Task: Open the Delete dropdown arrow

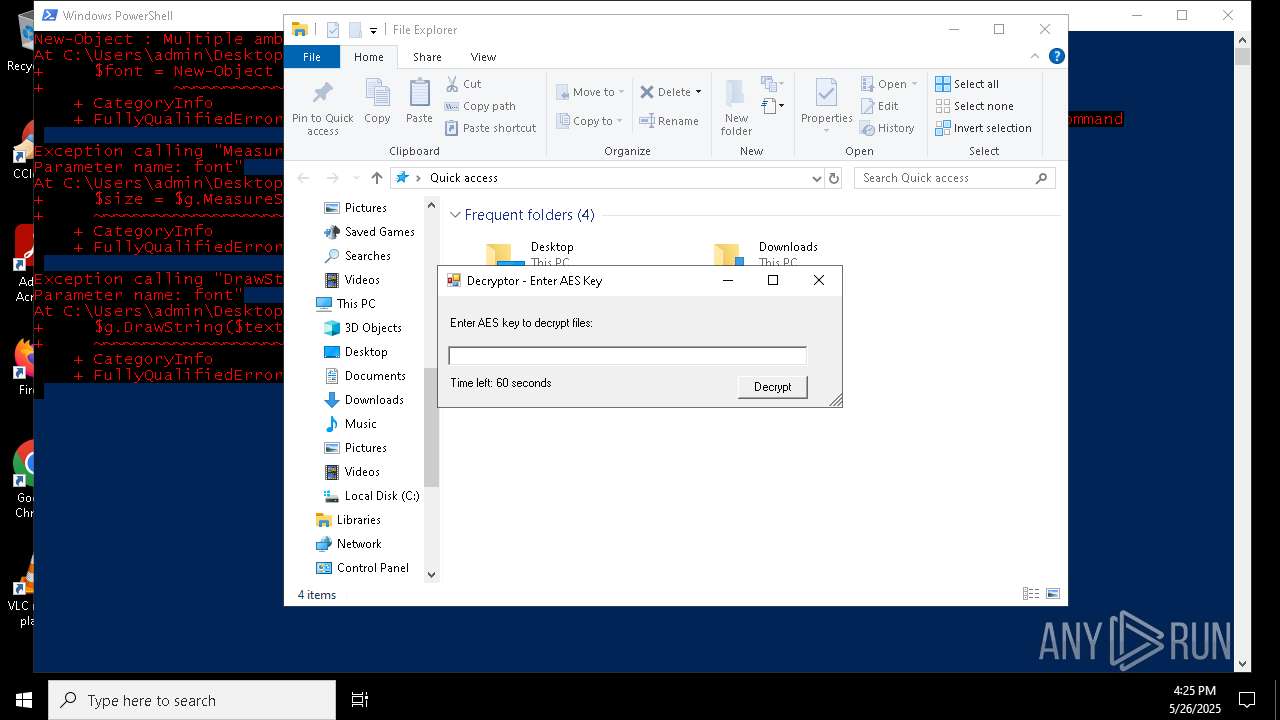Action: pyautogui.click(x=698, y=92)
